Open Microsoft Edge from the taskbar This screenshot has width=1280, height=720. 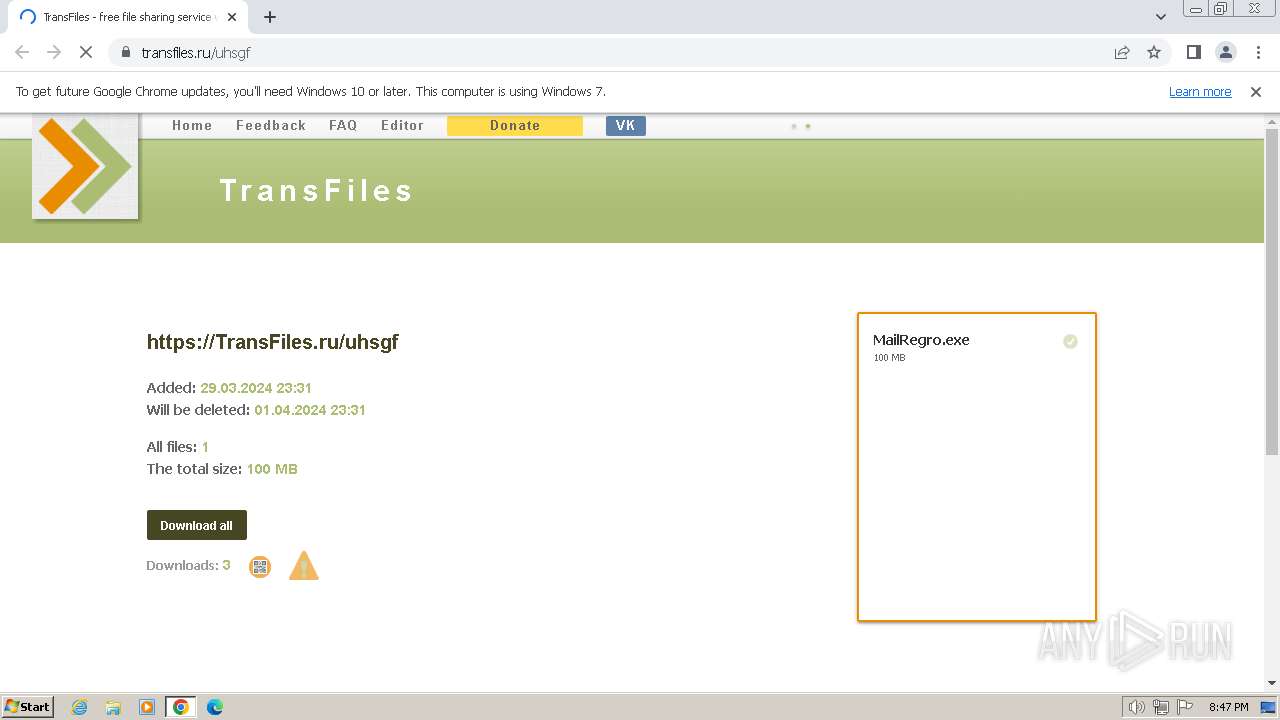[215, 707]
